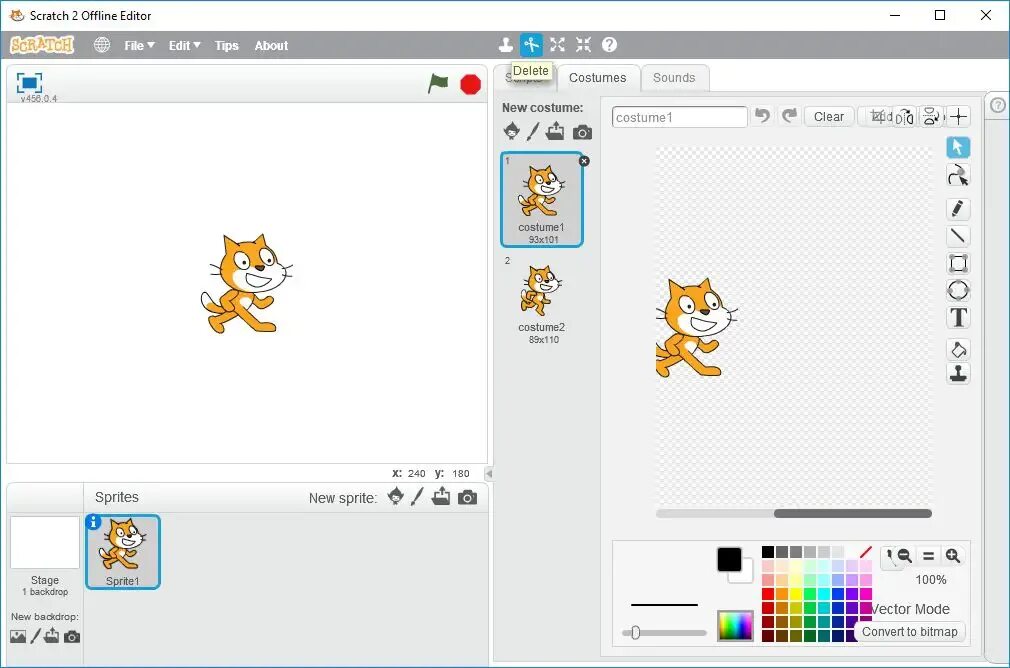Zoom in the paint canvas
1010x668 pixels.
tap(953, 556)
